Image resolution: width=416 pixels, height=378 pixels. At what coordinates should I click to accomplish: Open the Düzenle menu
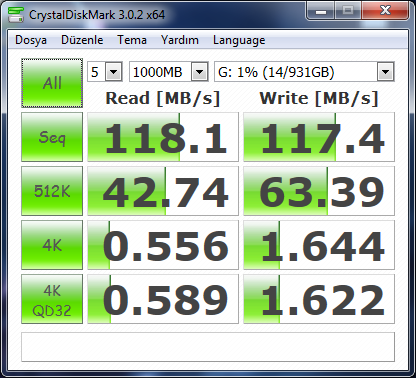tap(82, 40)
